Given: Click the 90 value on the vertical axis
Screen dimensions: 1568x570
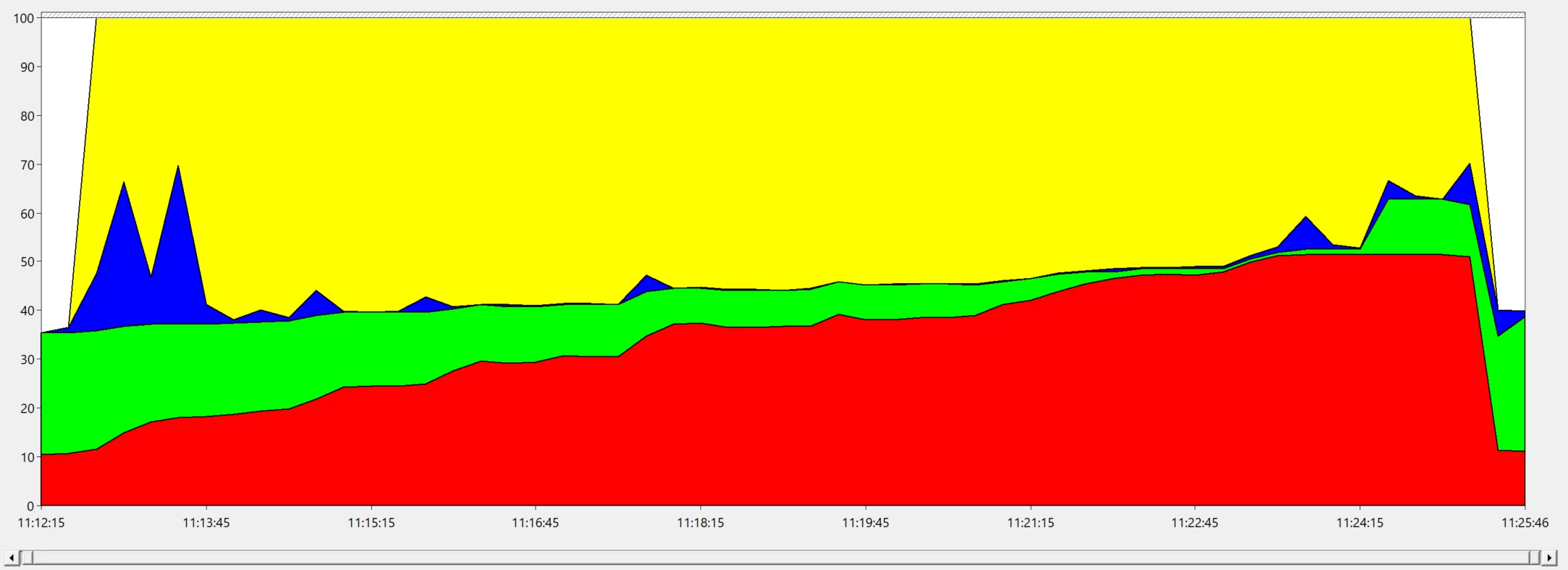Looking at the screenshot, I should [28, 67].
